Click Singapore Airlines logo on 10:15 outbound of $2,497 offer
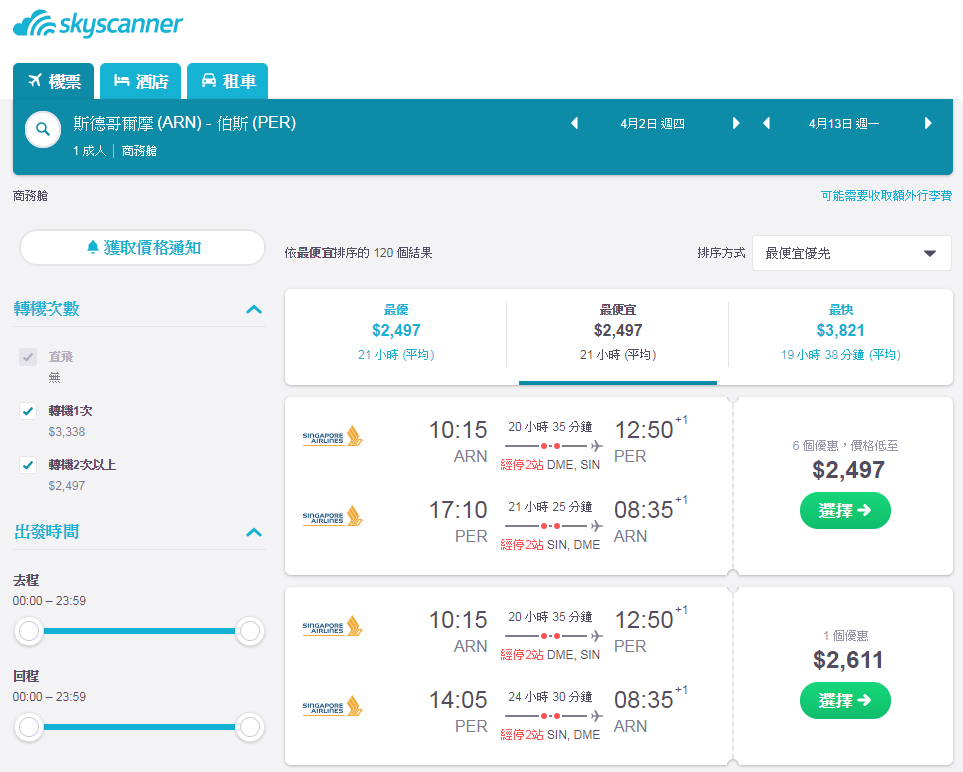The image size is (963, 772). [x=332, y=436]
